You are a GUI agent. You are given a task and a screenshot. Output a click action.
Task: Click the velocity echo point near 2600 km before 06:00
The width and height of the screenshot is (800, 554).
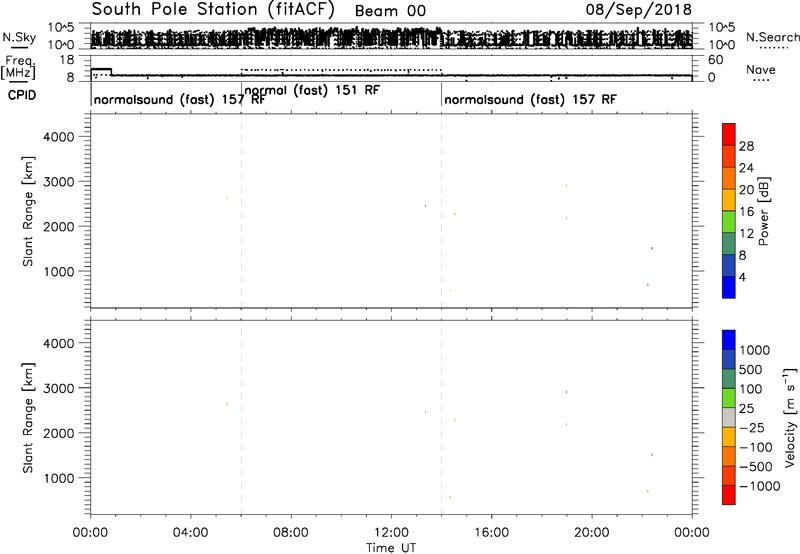click(227, 405)
